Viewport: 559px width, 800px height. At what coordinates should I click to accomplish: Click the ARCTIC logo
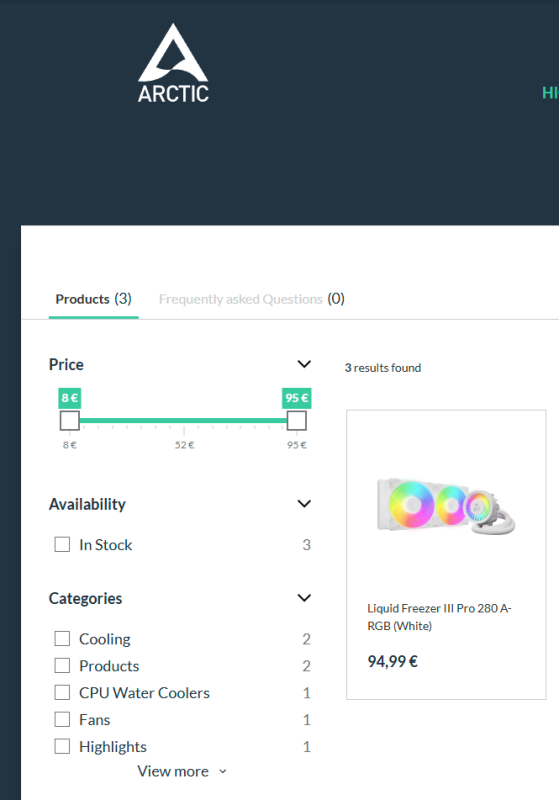[173, 63]
